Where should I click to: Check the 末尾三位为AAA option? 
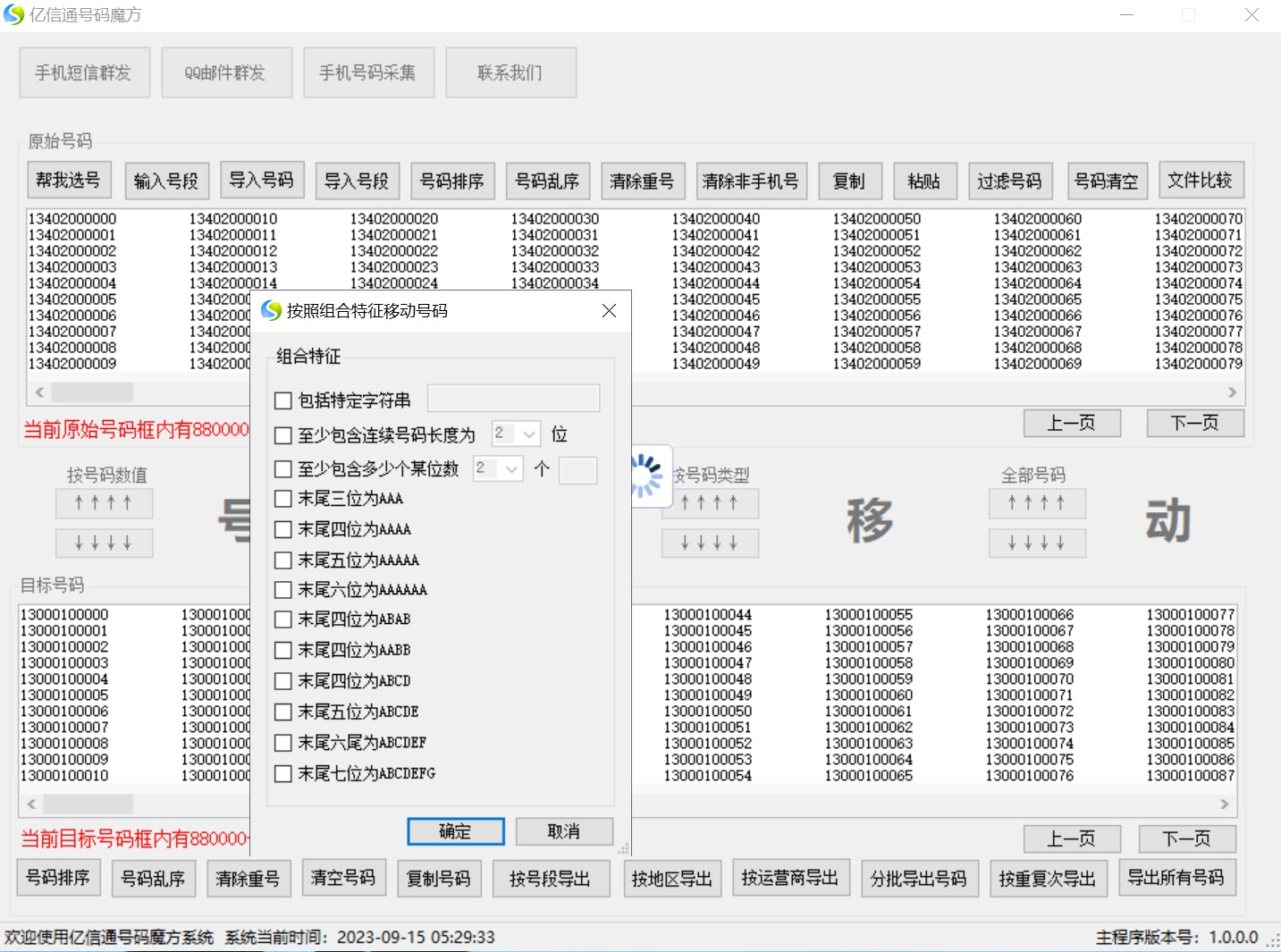pyautogui.click(x=283, y=499)
